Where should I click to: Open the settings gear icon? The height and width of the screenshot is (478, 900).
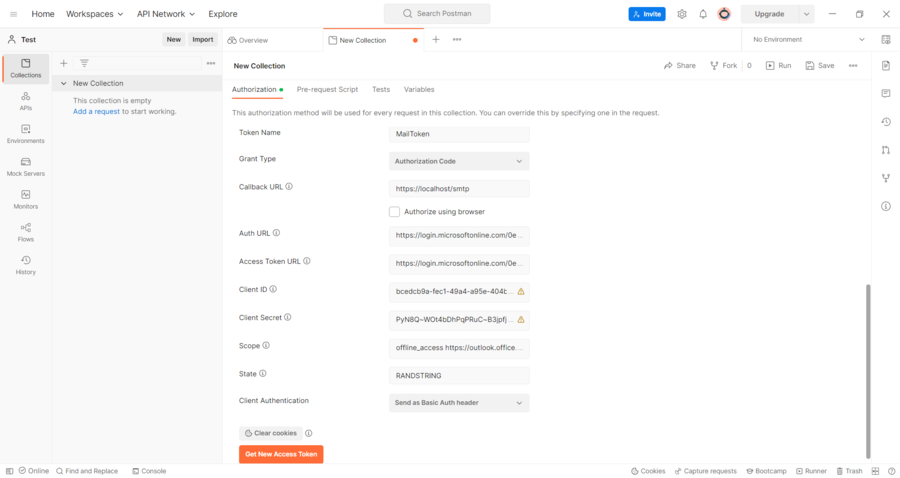681,14
